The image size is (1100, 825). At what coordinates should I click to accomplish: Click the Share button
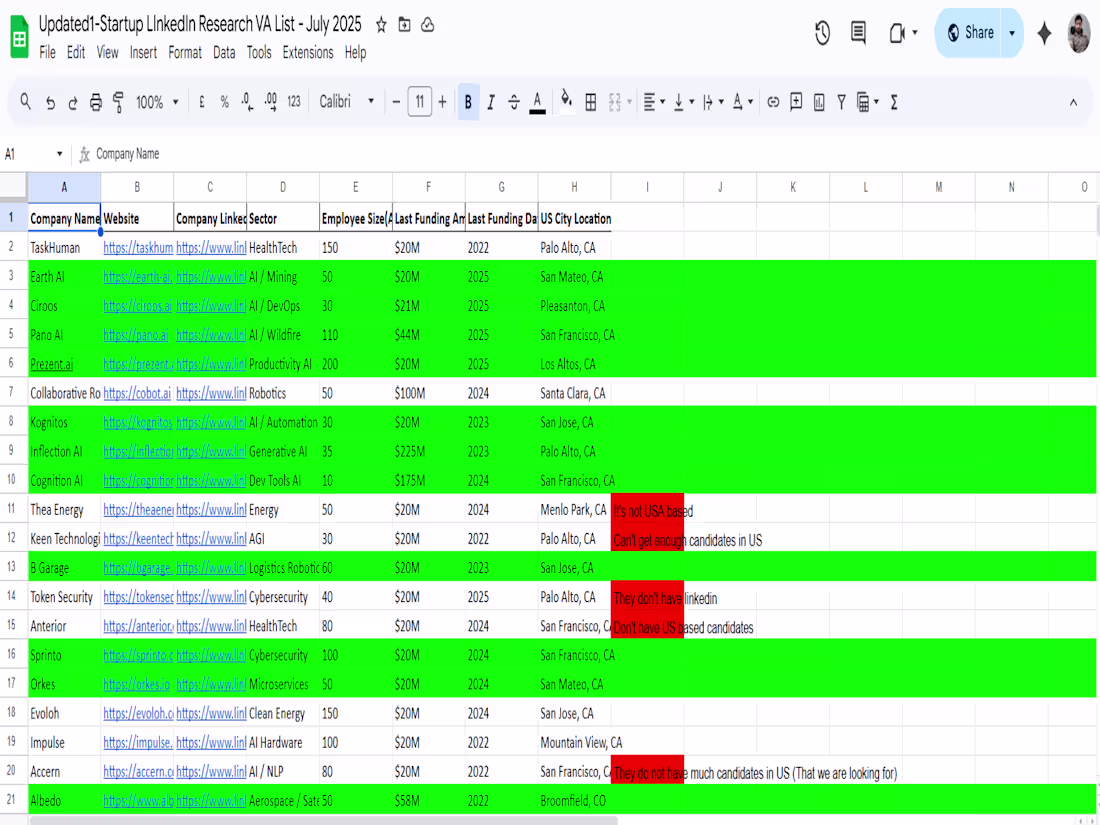[971, 33]
